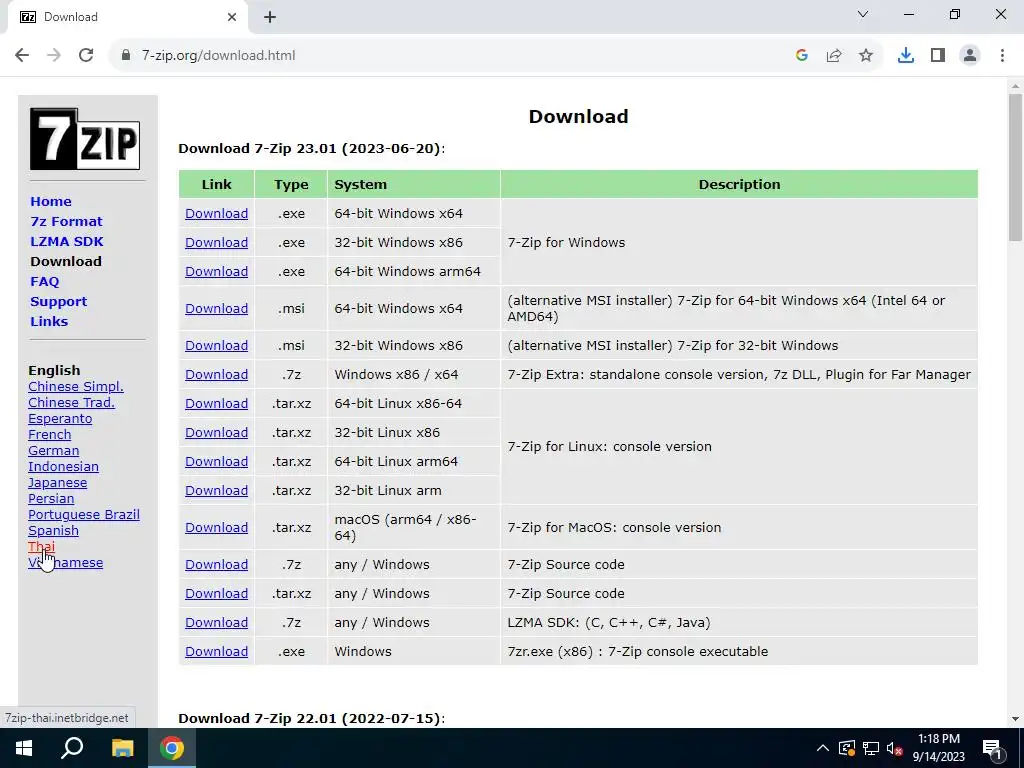Click the forward navigation arrow
Image resolution: width=1024 pixels, height=768 pixels.
pos(54,56)
